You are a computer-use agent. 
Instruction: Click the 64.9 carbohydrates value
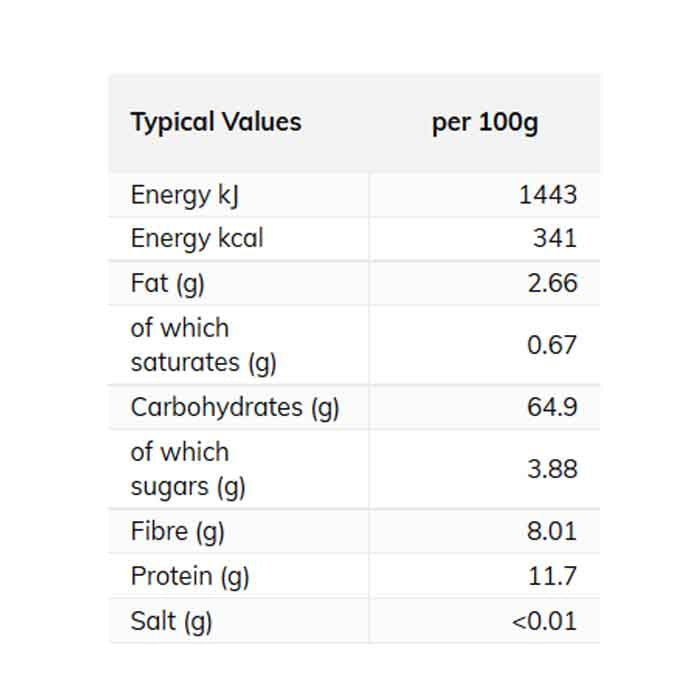point(552,407)
